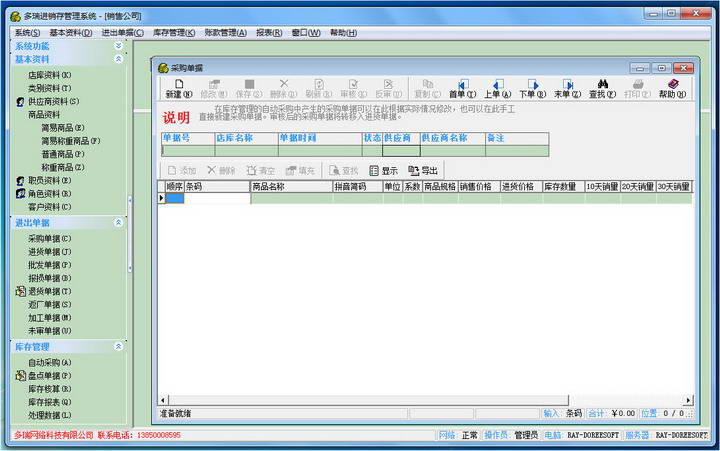Click the 库存数量 column header
Image resolution: width=720 pixels, height=451 pixels.
(563, 186)
